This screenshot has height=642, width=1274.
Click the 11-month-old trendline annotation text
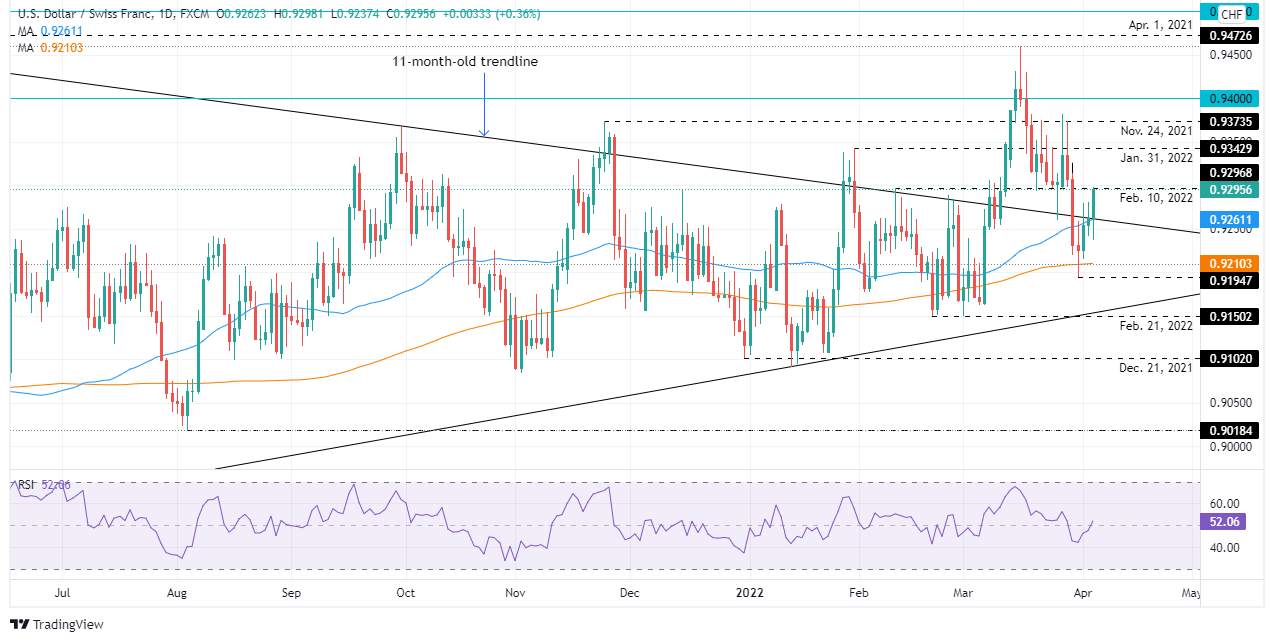464,61
